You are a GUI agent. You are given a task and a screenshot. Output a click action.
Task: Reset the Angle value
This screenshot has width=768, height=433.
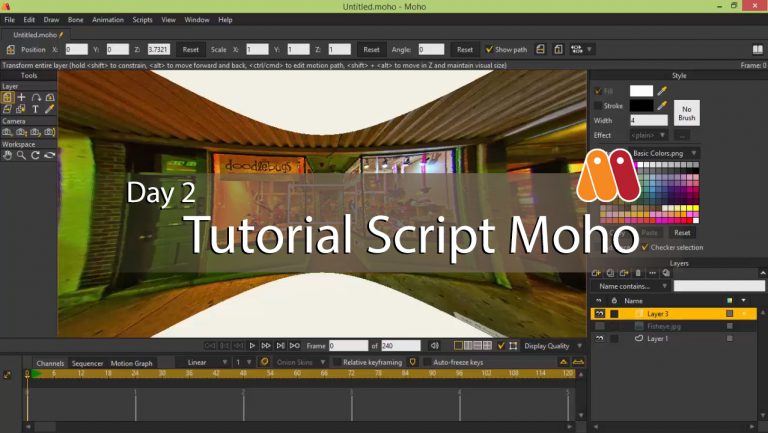click(x=465, y=49)
